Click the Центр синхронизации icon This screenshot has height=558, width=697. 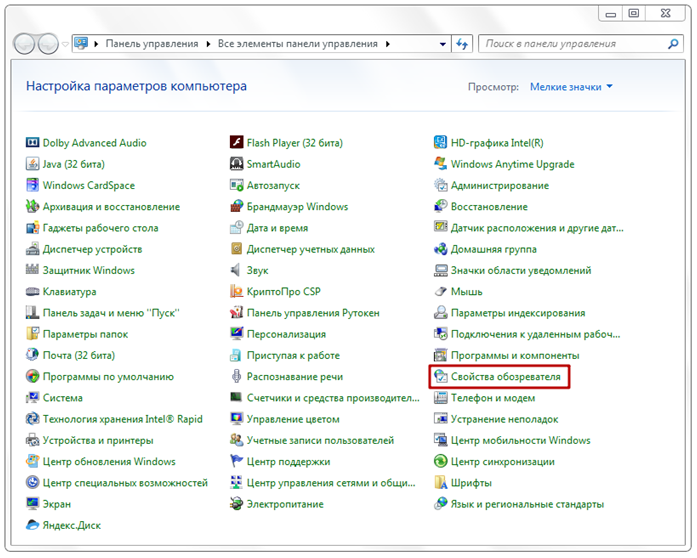441,462
